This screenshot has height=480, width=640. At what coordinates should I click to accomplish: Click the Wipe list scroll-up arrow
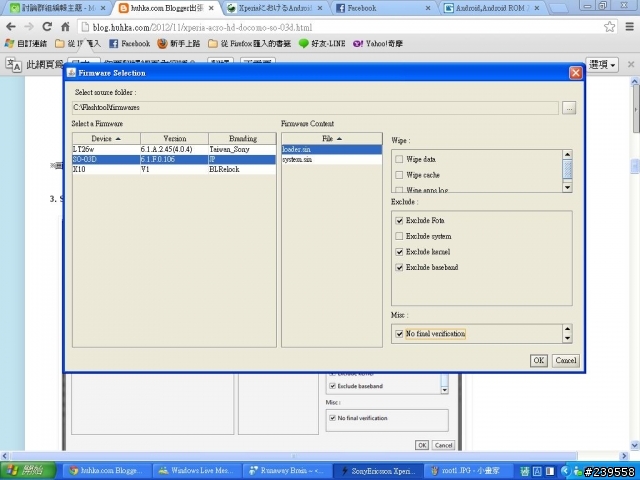(x=567, y=154)
